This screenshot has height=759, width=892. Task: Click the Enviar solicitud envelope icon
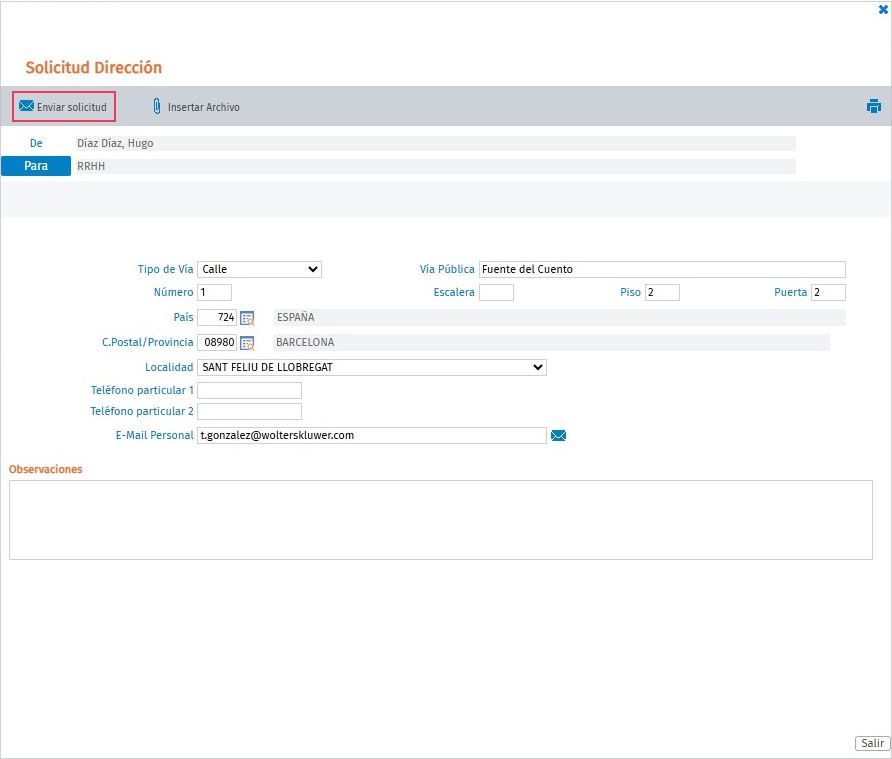coord(26,106)
